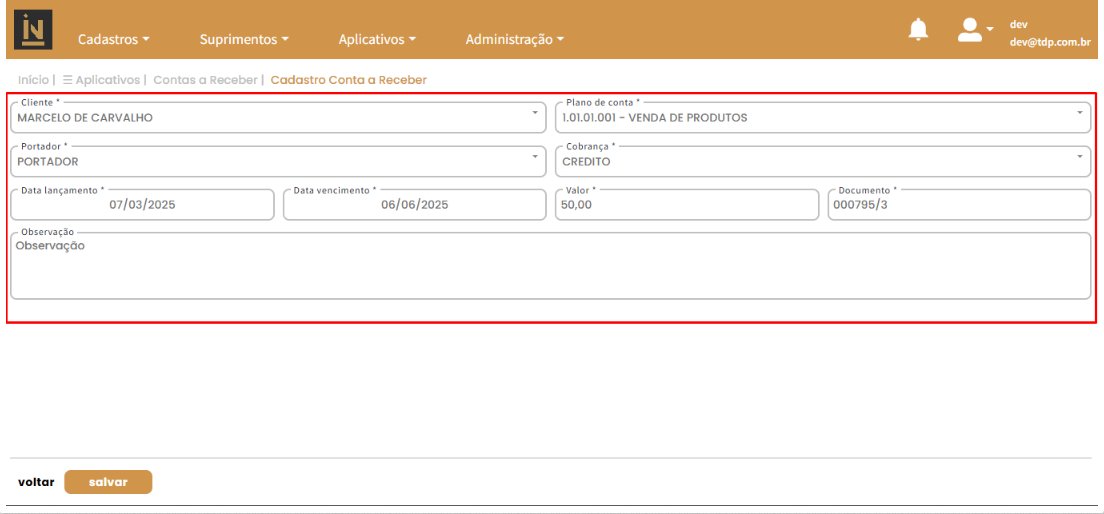Open the Suprimentos menu
Screen dimensions: 1104x514
244,40
